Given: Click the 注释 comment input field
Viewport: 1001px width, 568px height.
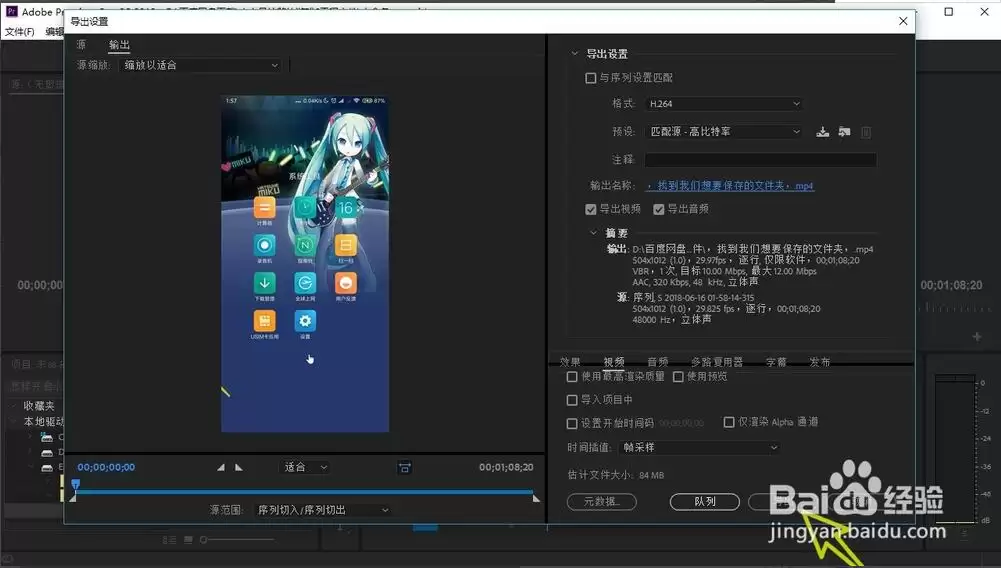Looking at the screenshot, I should tap(760, 160).
